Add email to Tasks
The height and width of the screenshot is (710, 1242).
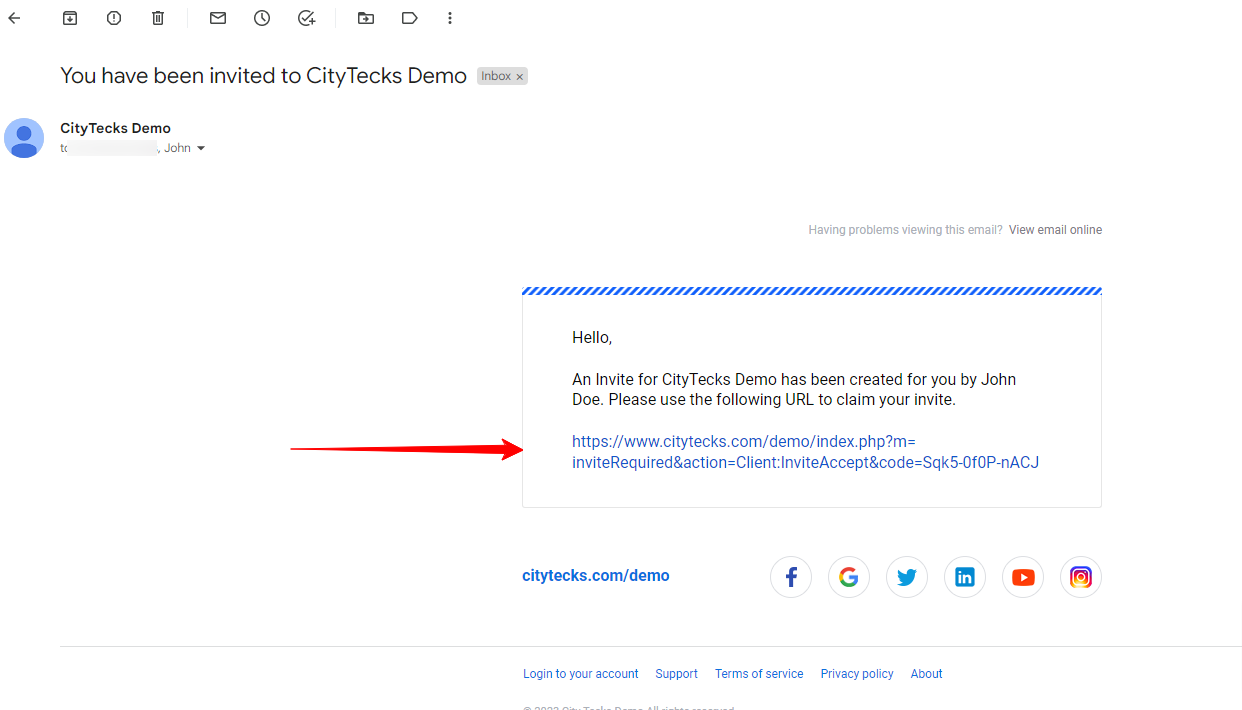[x=307, y=18]
